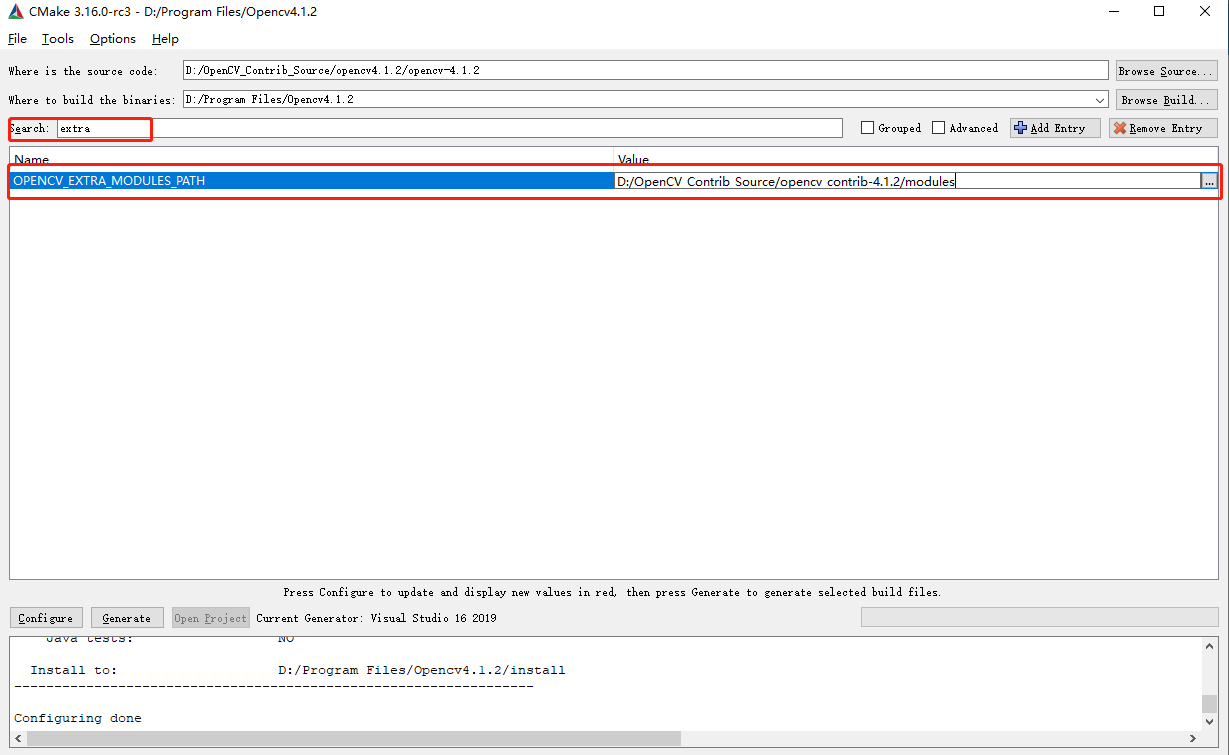1229x755 pixels.
Task: Open the Help menu
Action: click(165, 39)
